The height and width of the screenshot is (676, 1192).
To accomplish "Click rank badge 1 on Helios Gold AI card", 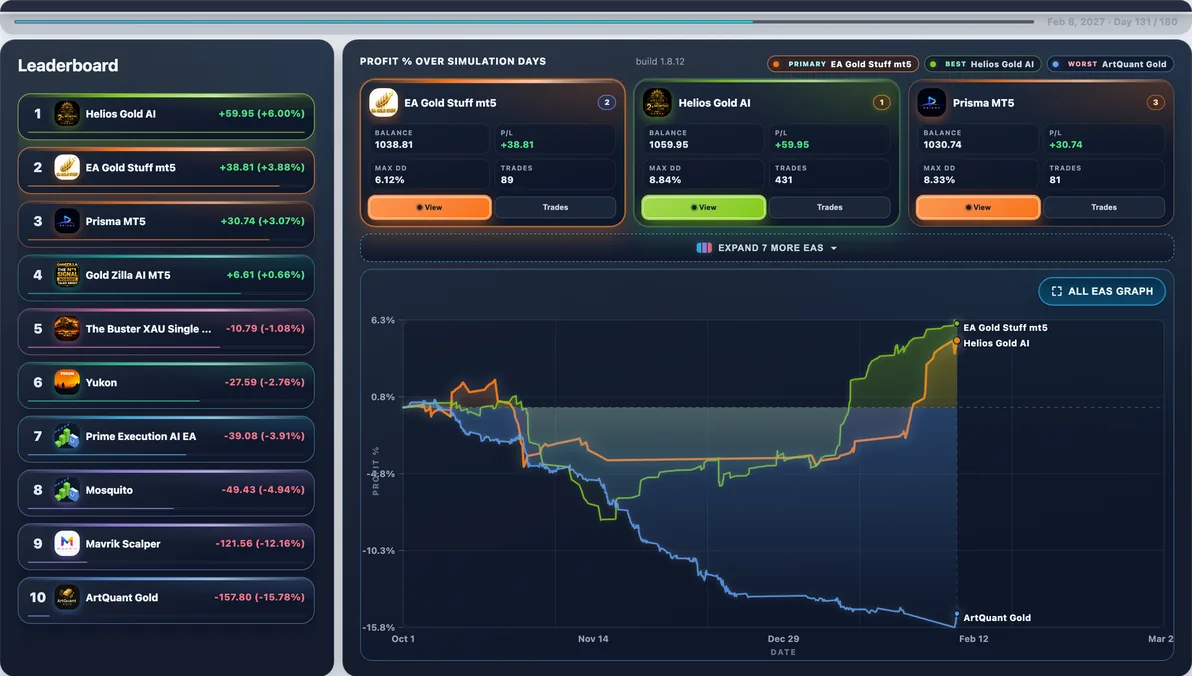I will click(881, 103).
